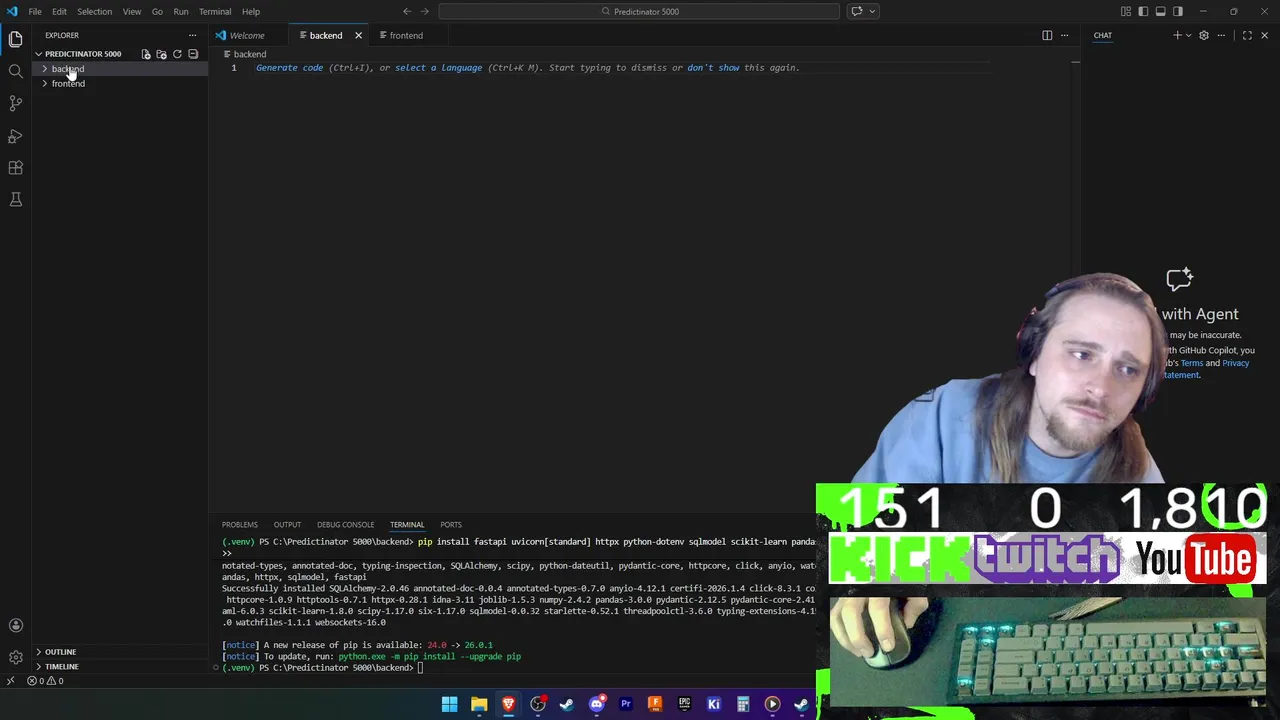Switch to the Ports panel tab

pos(451,524)
